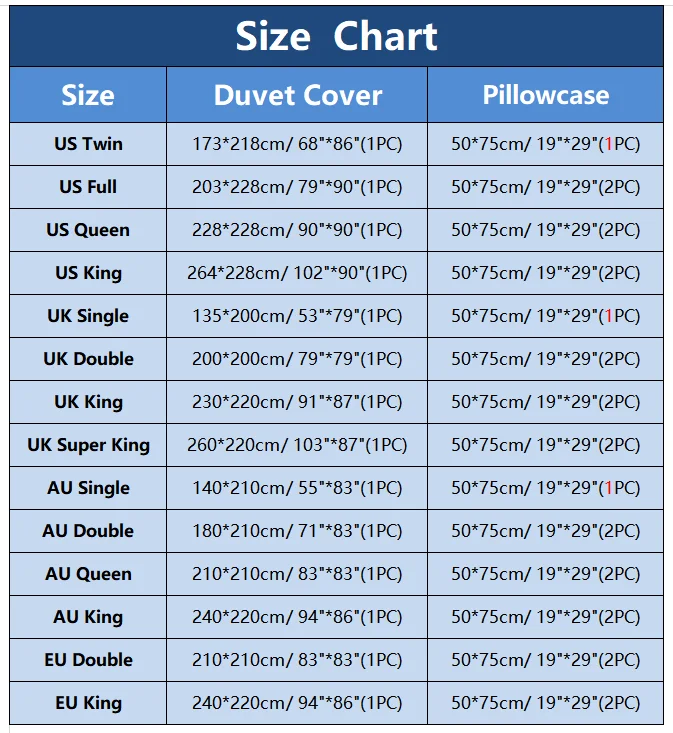Select the Pillowcase column header
673x733 pixels.
pyautogui.click(x=545, y=95)
